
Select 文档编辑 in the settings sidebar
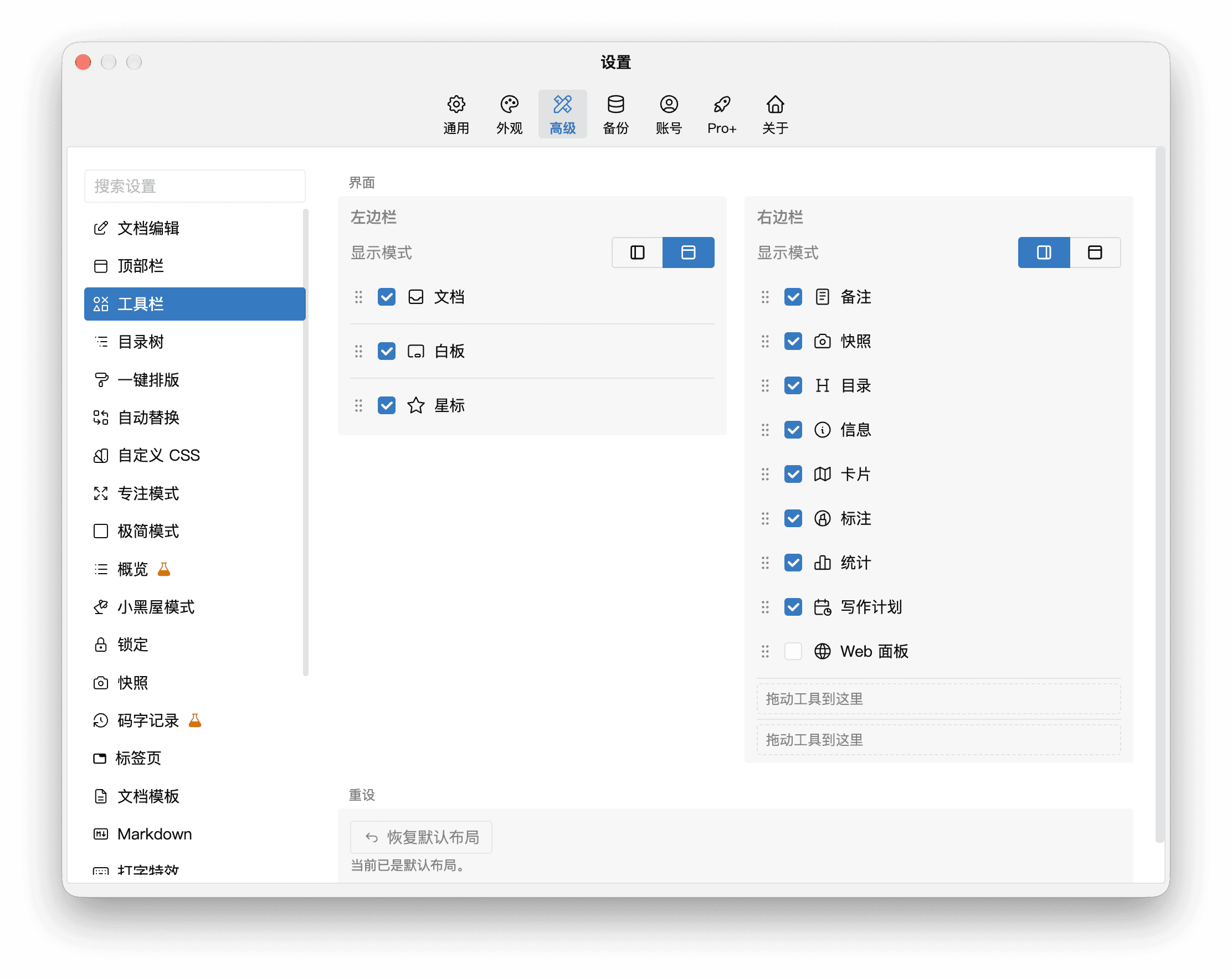(x=195, y=228)
